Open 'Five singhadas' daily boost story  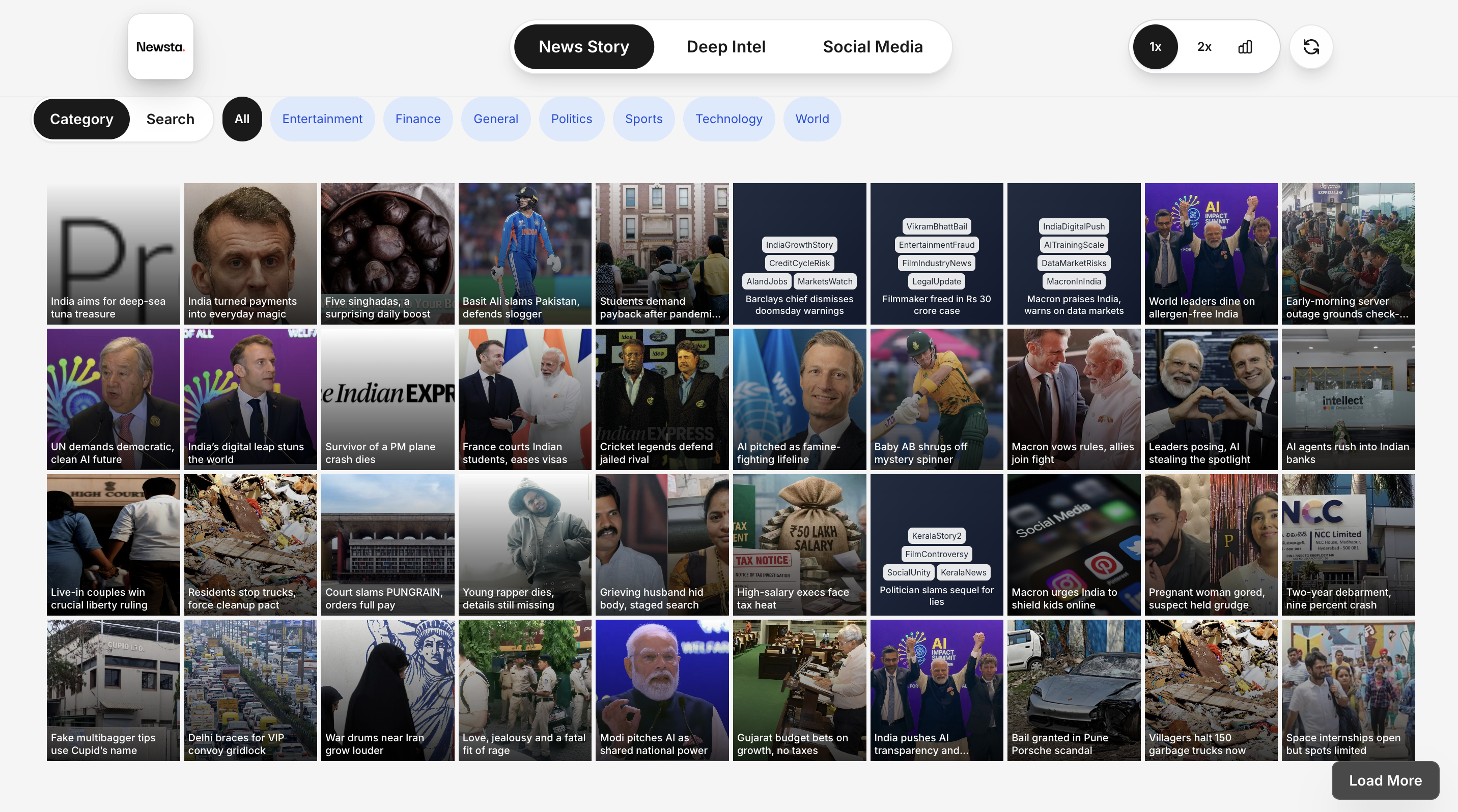tap(387, 253)
